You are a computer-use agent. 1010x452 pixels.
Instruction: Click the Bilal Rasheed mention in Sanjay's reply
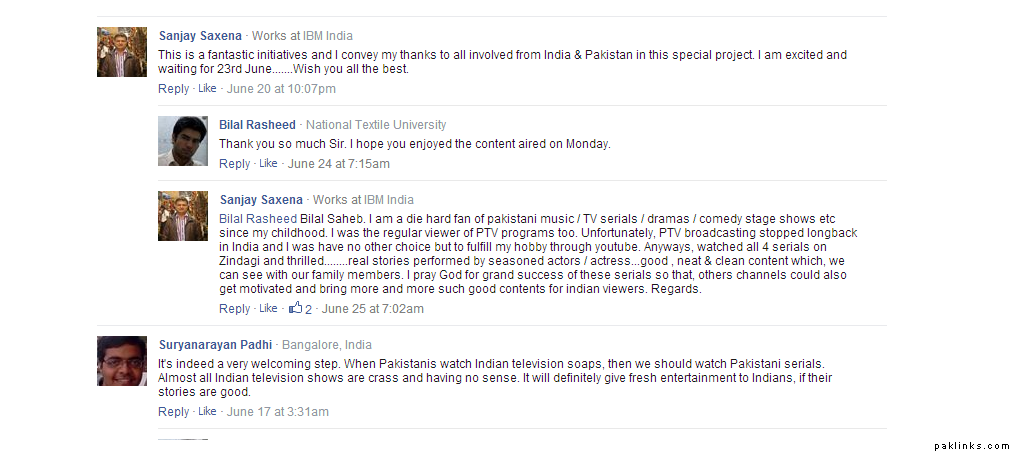pos(258,219)
